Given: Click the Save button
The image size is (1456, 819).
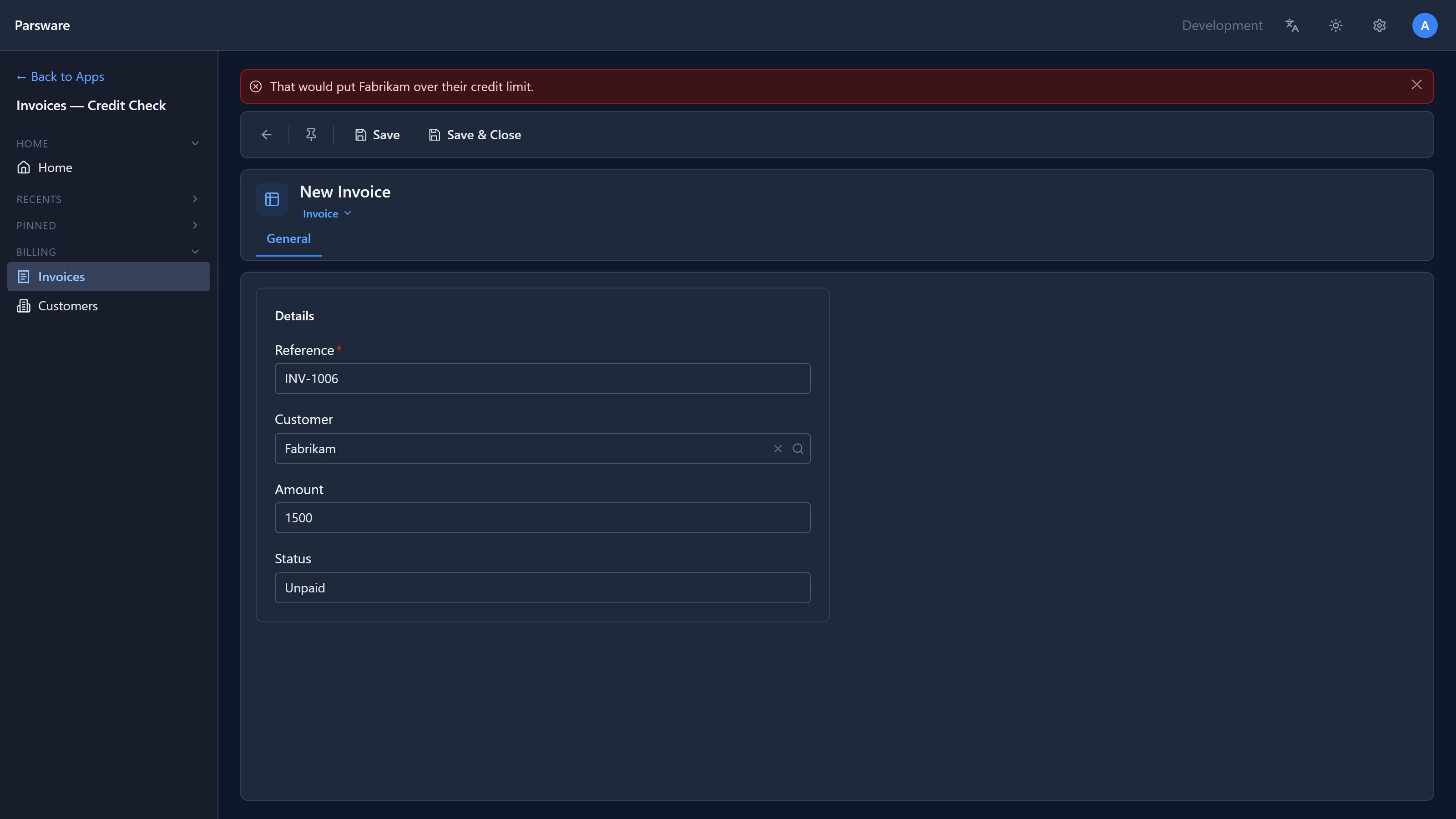Looking at the screenshot, I should [x=377, y=135].
